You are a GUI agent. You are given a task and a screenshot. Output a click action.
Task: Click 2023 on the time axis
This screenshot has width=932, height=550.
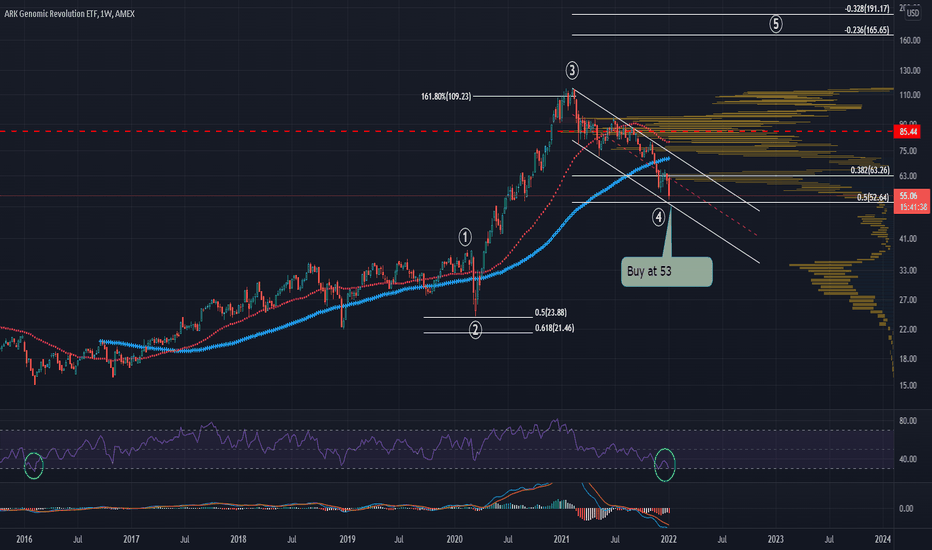pyautogui.click(x=775, y=539)
